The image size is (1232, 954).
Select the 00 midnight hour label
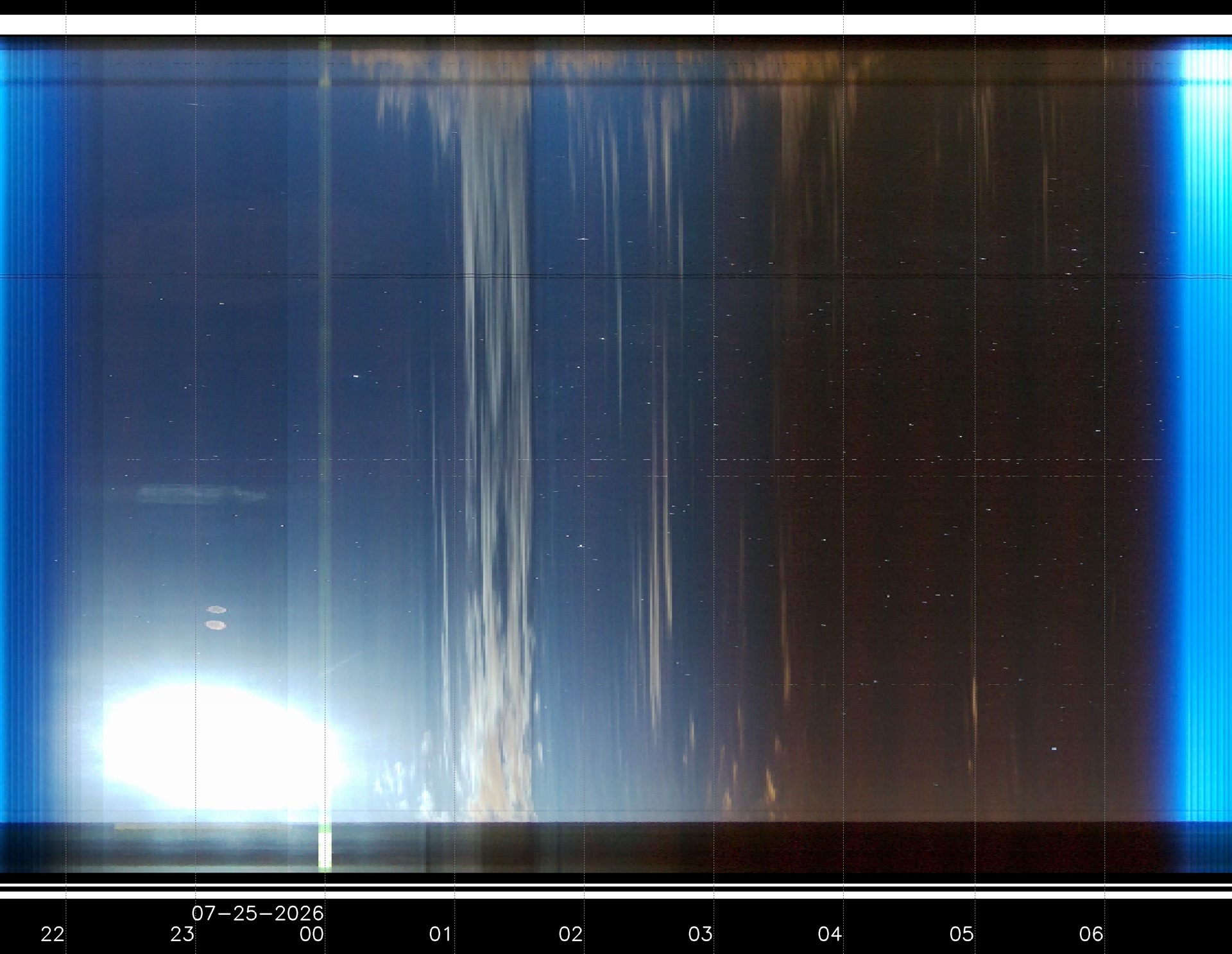click(x=312, y=934)
